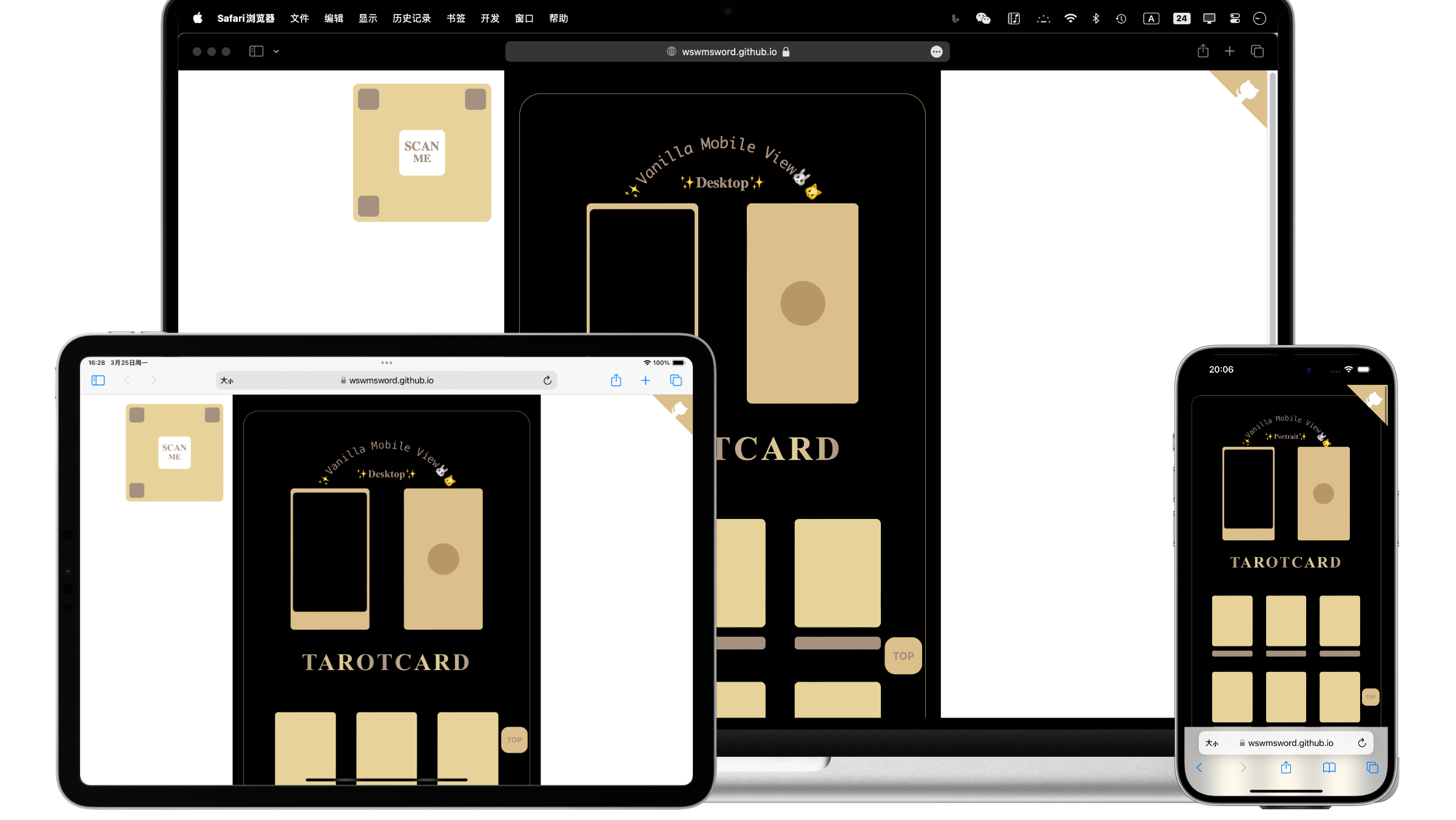Open 大小 text size menu on iPhone
The height and width of the screenshot is (820, 1456).
tap(1212, 743)
